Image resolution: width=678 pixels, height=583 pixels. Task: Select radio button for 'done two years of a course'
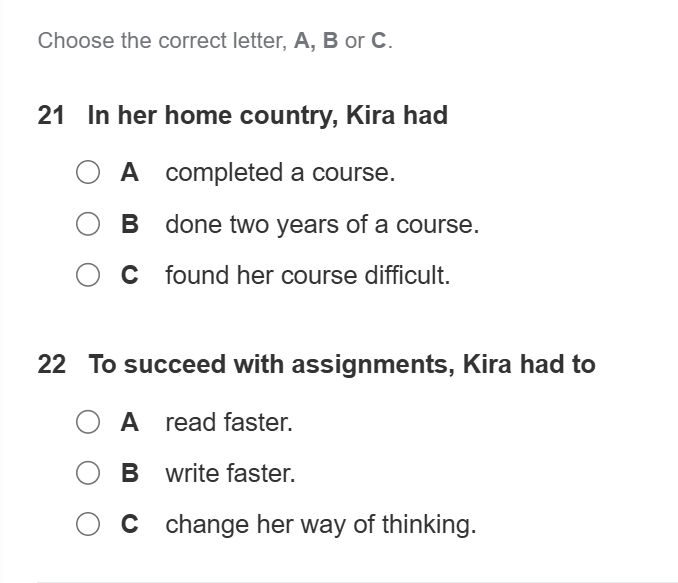89,225
